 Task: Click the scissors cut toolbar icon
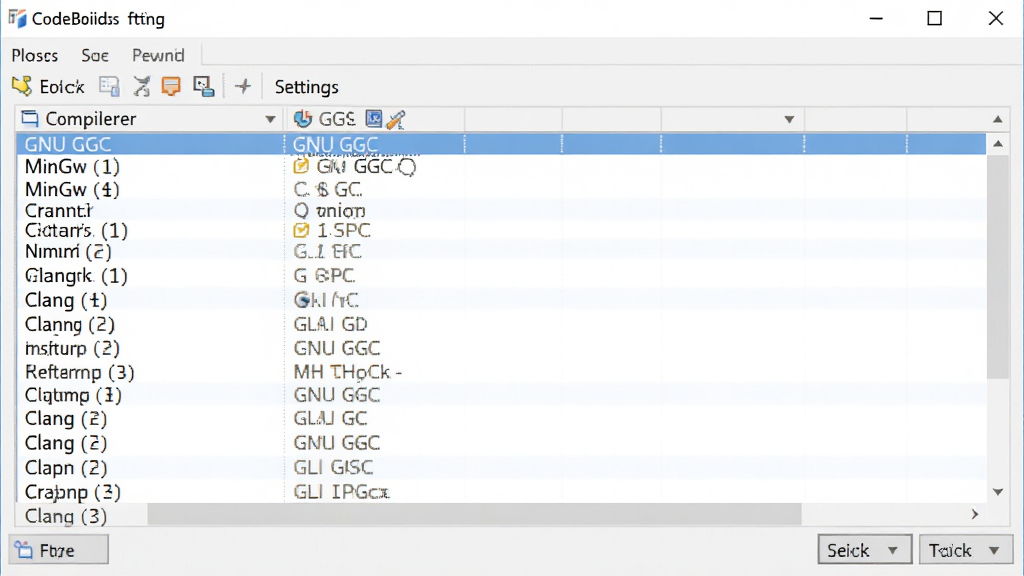[x=141, y=86]
